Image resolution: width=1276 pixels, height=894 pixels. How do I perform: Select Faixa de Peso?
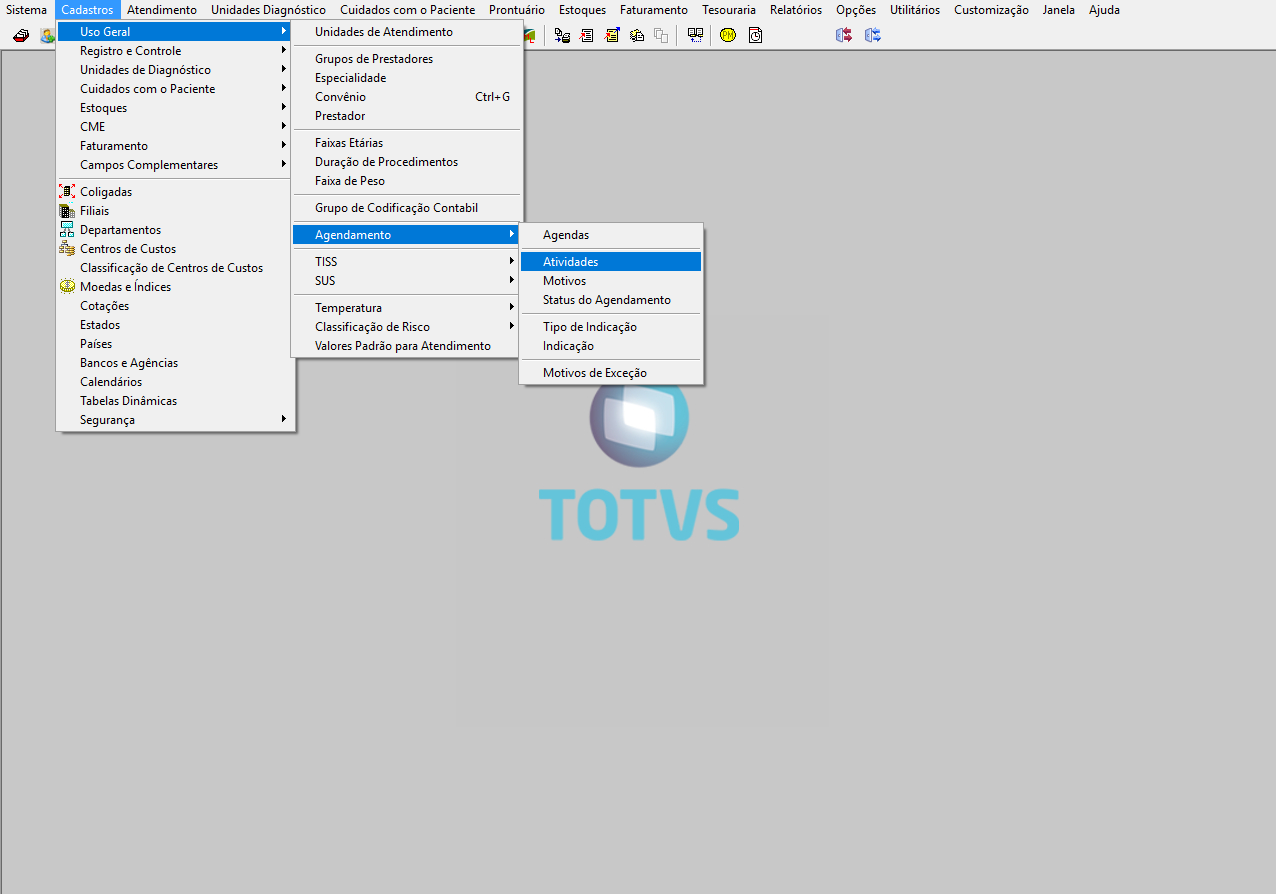click(406, 181)
